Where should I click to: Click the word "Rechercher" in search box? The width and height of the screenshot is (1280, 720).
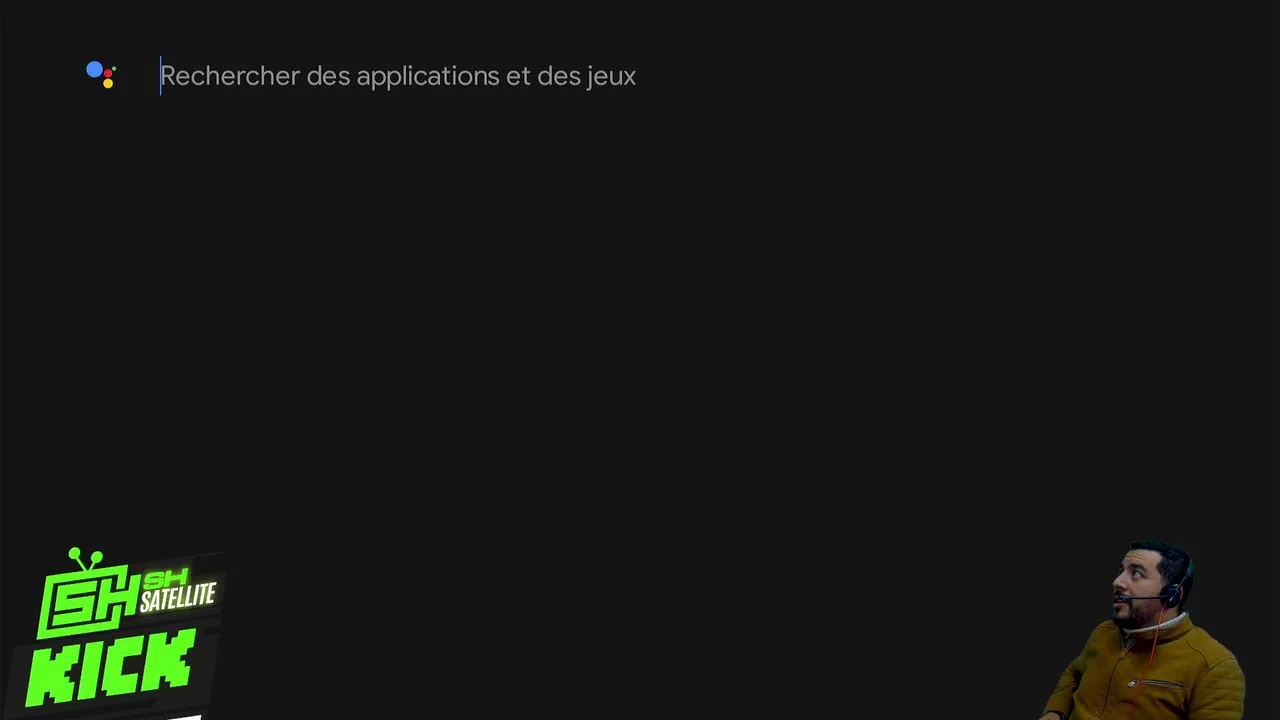(230, 76)
